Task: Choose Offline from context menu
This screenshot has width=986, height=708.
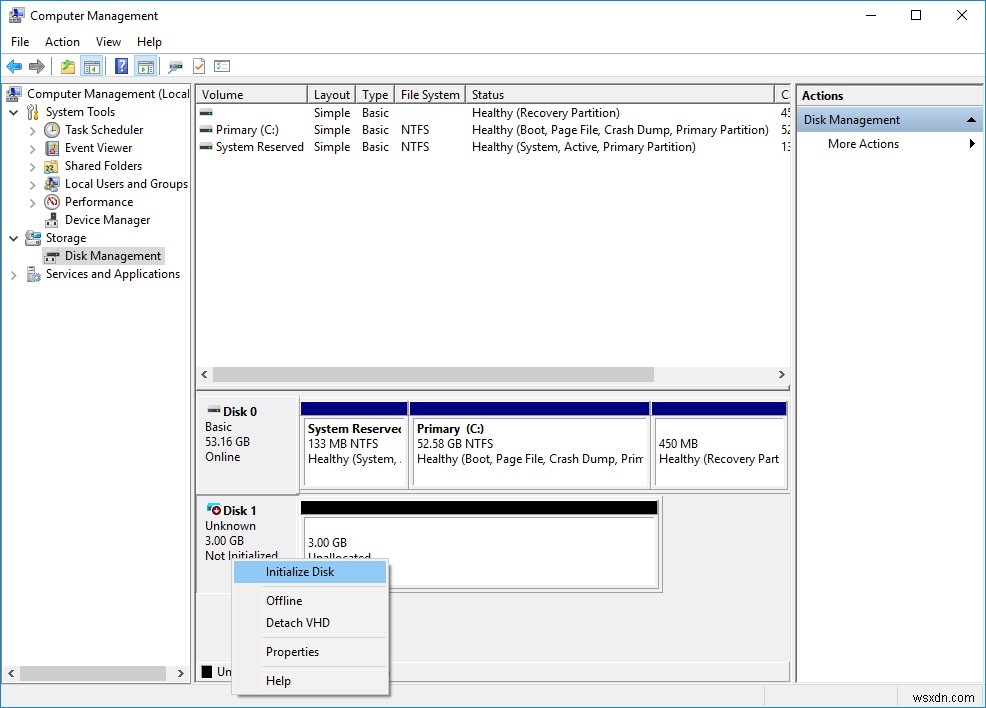Action: (x=310, y=600)
